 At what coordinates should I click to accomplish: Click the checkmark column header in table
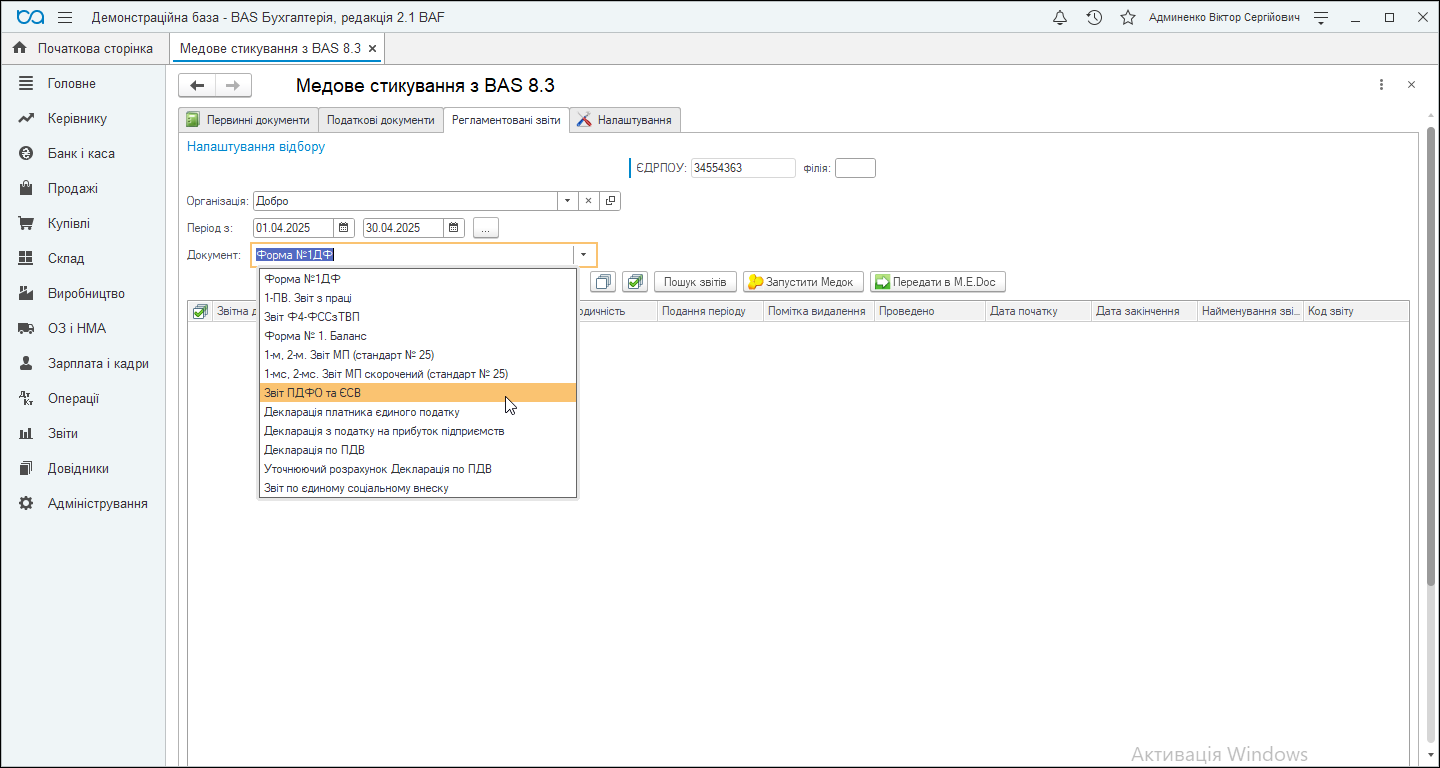click(200, 311)
